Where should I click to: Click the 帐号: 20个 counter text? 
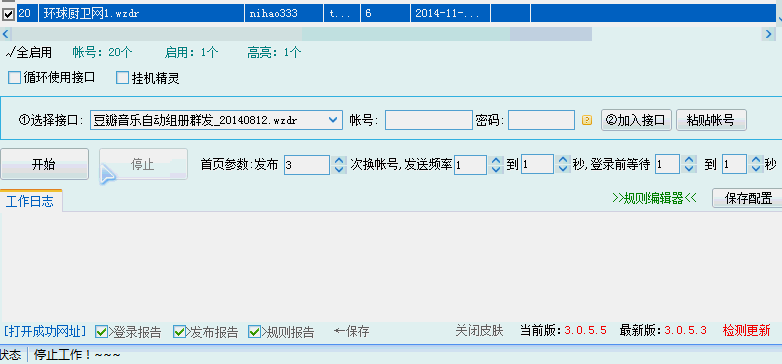point(103,52)
